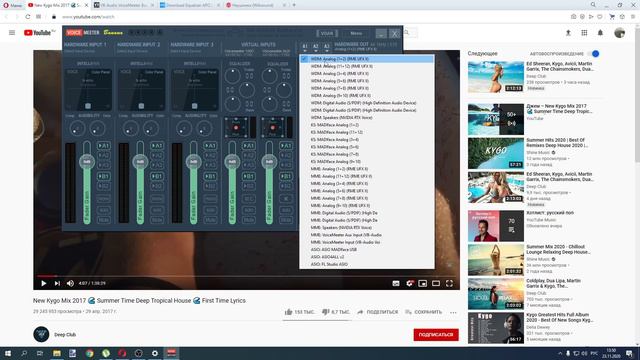The image size is (640, 360).
Task: Open video player settings gear
Action: tap(409, 283)
